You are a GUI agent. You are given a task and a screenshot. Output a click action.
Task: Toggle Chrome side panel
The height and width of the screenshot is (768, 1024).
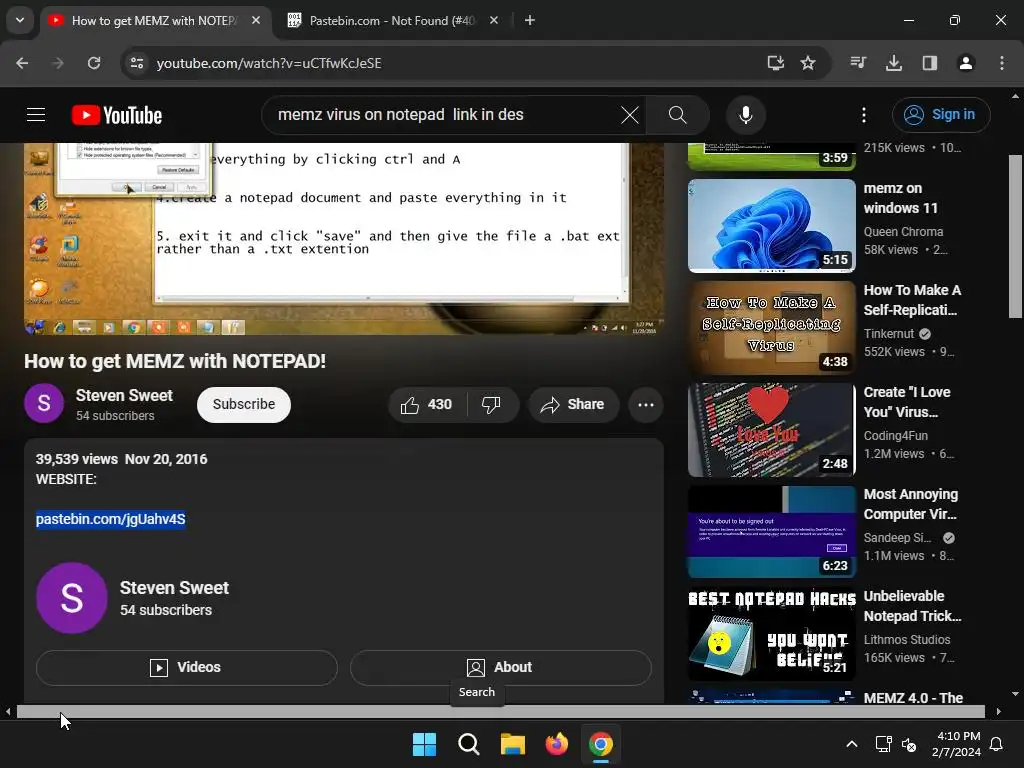(929, 63)
